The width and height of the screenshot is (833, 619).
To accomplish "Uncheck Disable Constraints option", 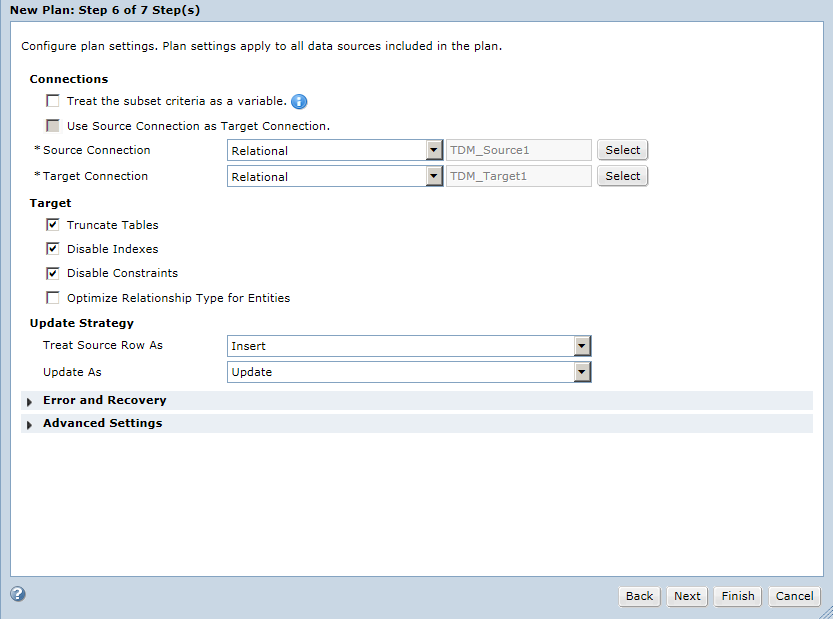I will coord(53,273).
